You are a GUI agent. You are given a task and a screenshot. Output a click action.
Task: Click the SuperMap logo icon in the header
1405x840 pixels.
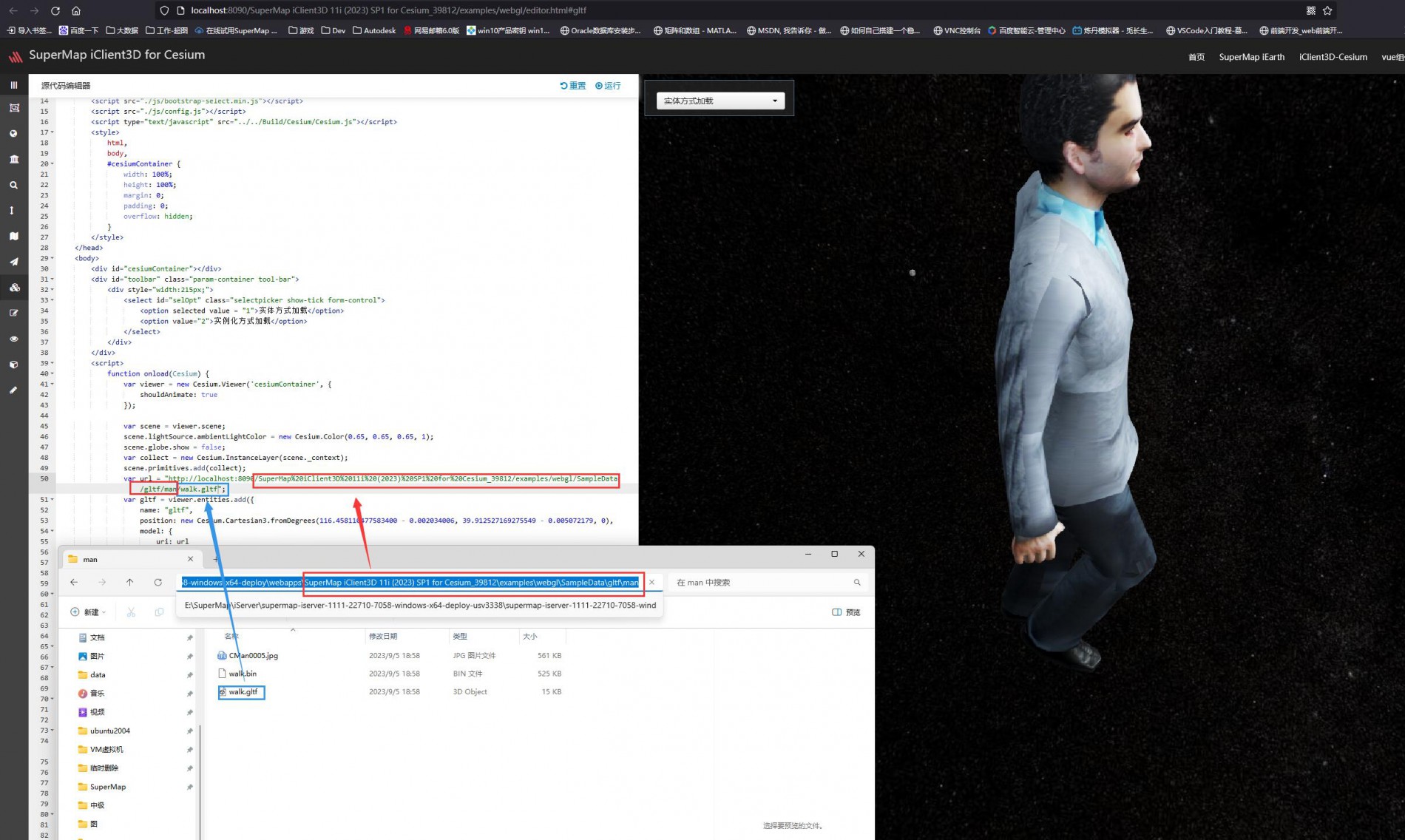[15, 56]
